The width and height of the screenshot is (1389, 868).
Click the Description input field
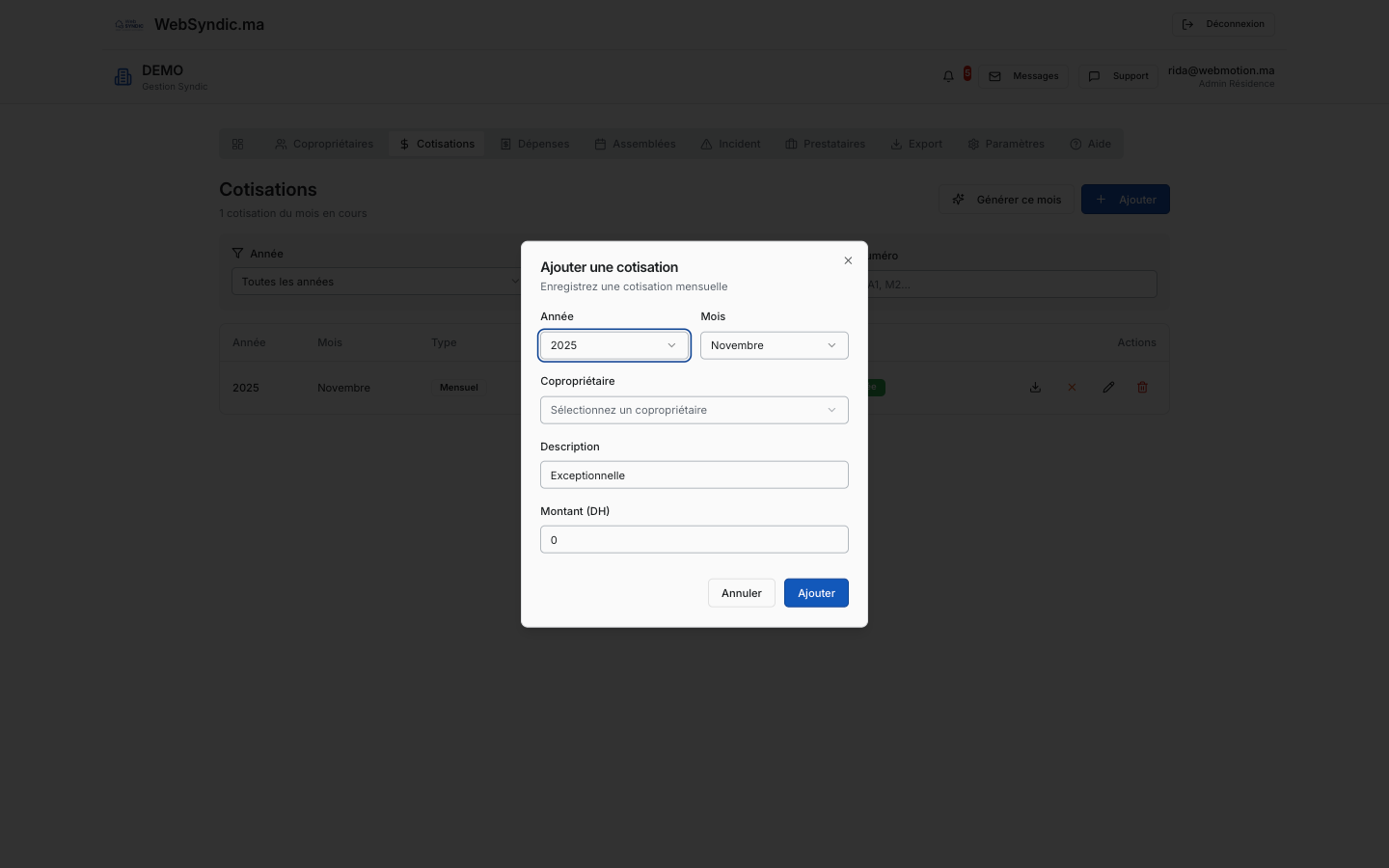pos(694,475)
